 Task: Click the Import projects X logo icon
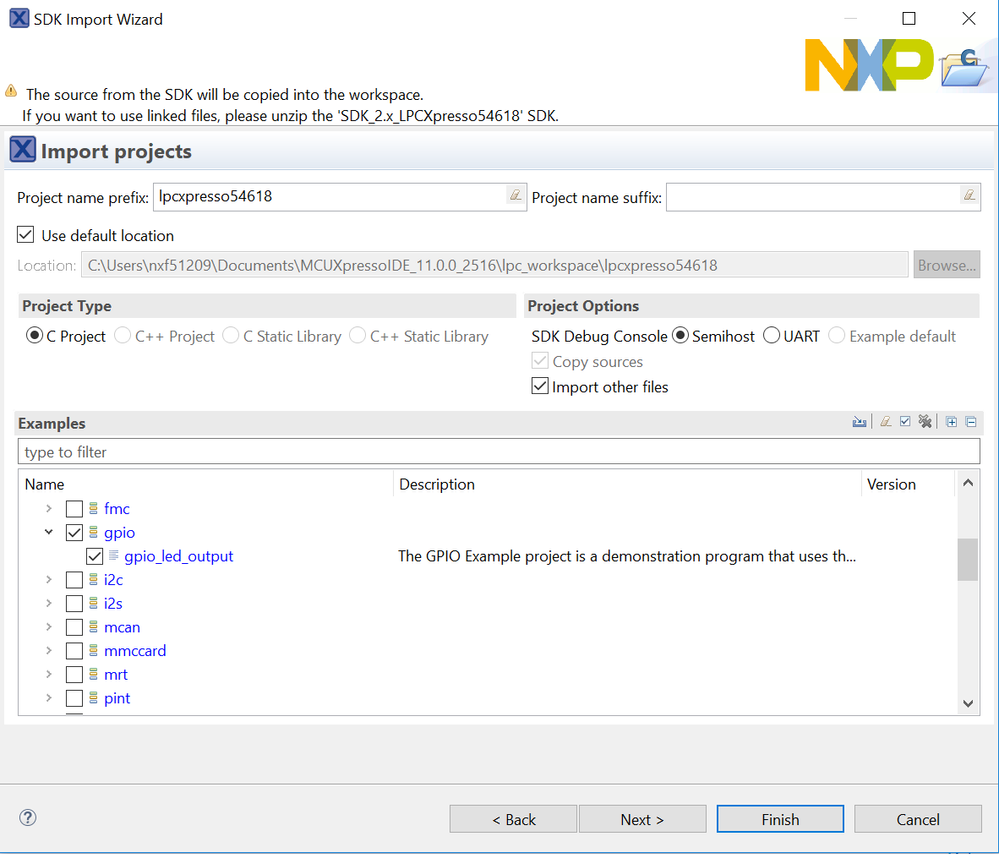tap(22, 150)
